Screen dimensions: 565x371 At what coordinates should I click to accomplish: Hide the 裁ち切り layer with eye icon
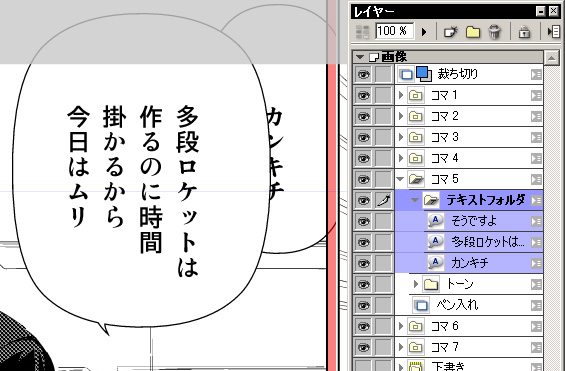[x=364, y=75]
